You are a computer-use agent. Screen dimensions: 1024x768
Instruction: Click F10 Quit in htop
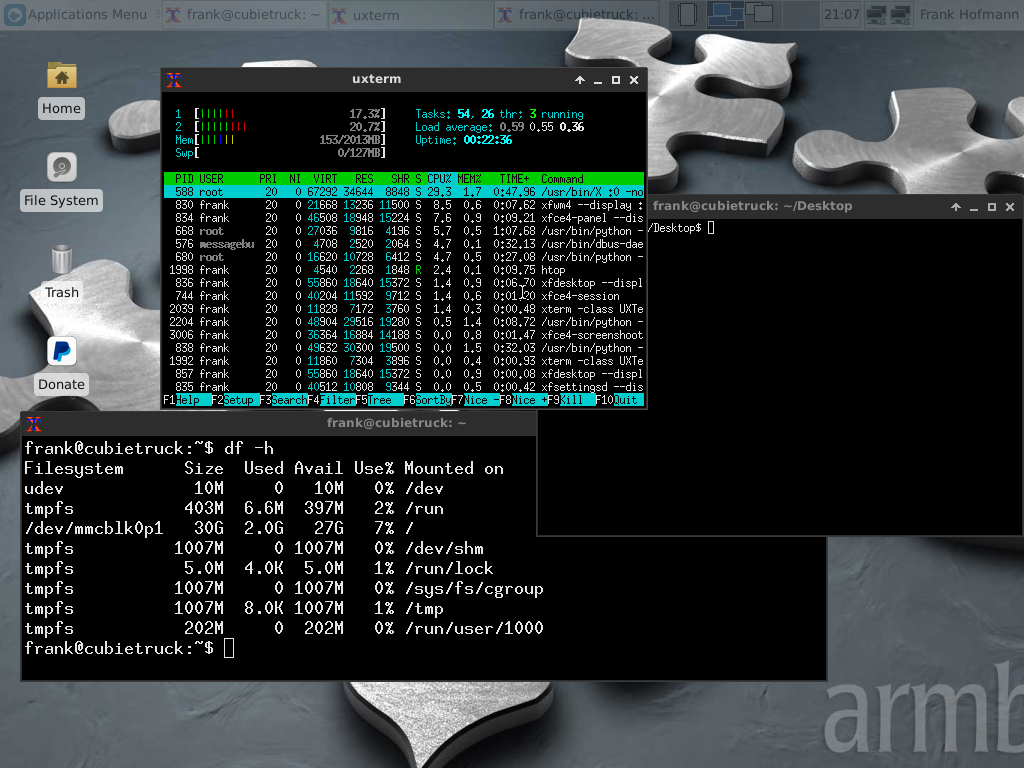tap(626, 400)
